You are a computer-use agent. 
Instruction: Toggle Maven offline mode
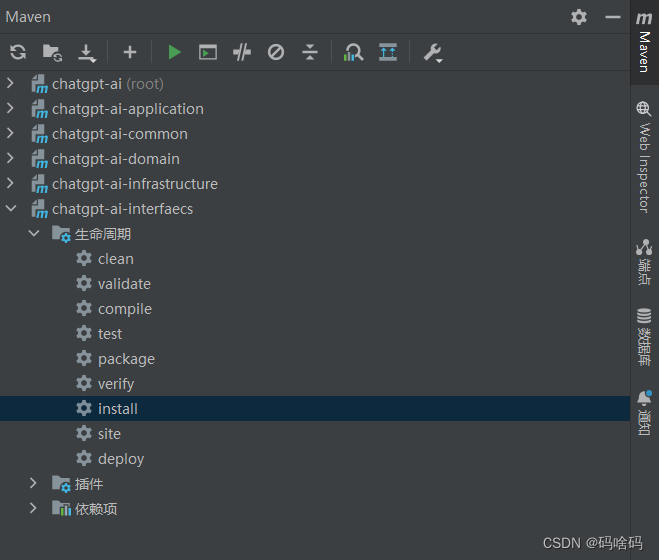pyautogui.click(x=242, y=53)
